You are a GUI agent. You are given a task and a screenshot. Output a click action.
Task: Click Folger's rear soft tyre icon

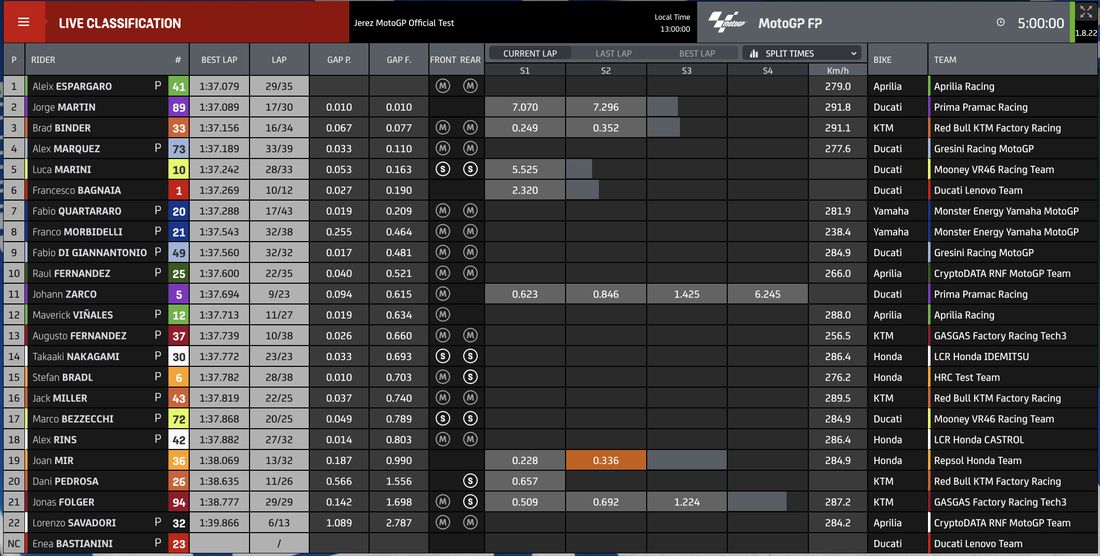tap(470, 502)
